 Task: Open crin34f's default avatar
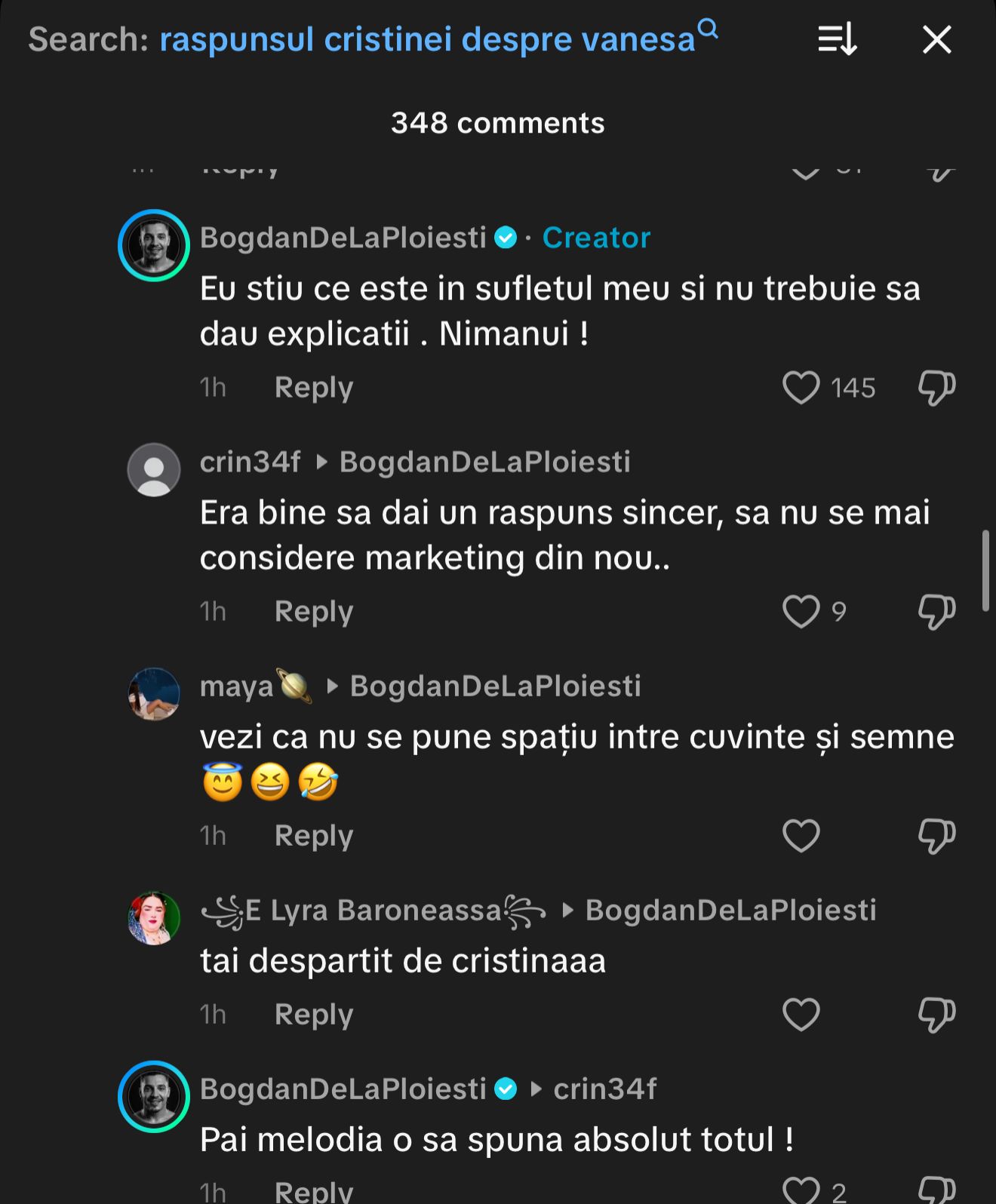[x=154, y=469]
